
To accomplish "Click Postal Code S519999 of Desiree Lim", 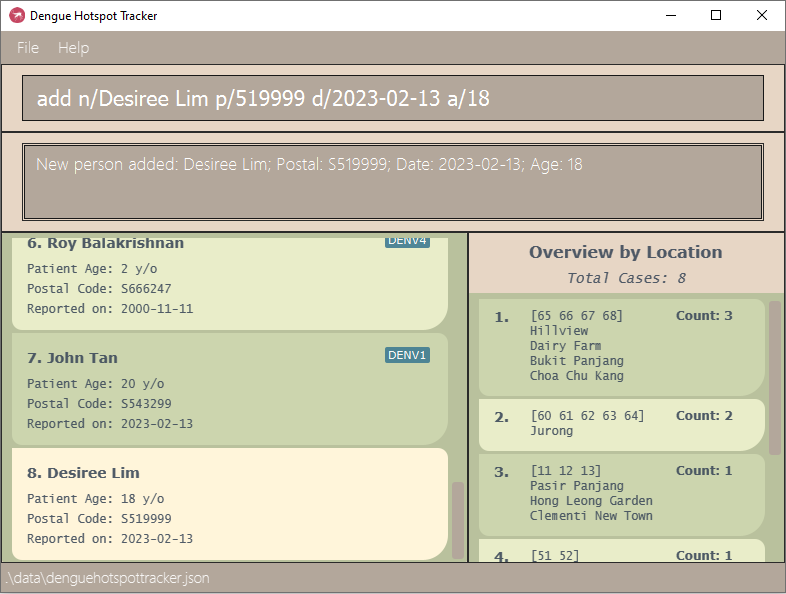I will 99,519.
